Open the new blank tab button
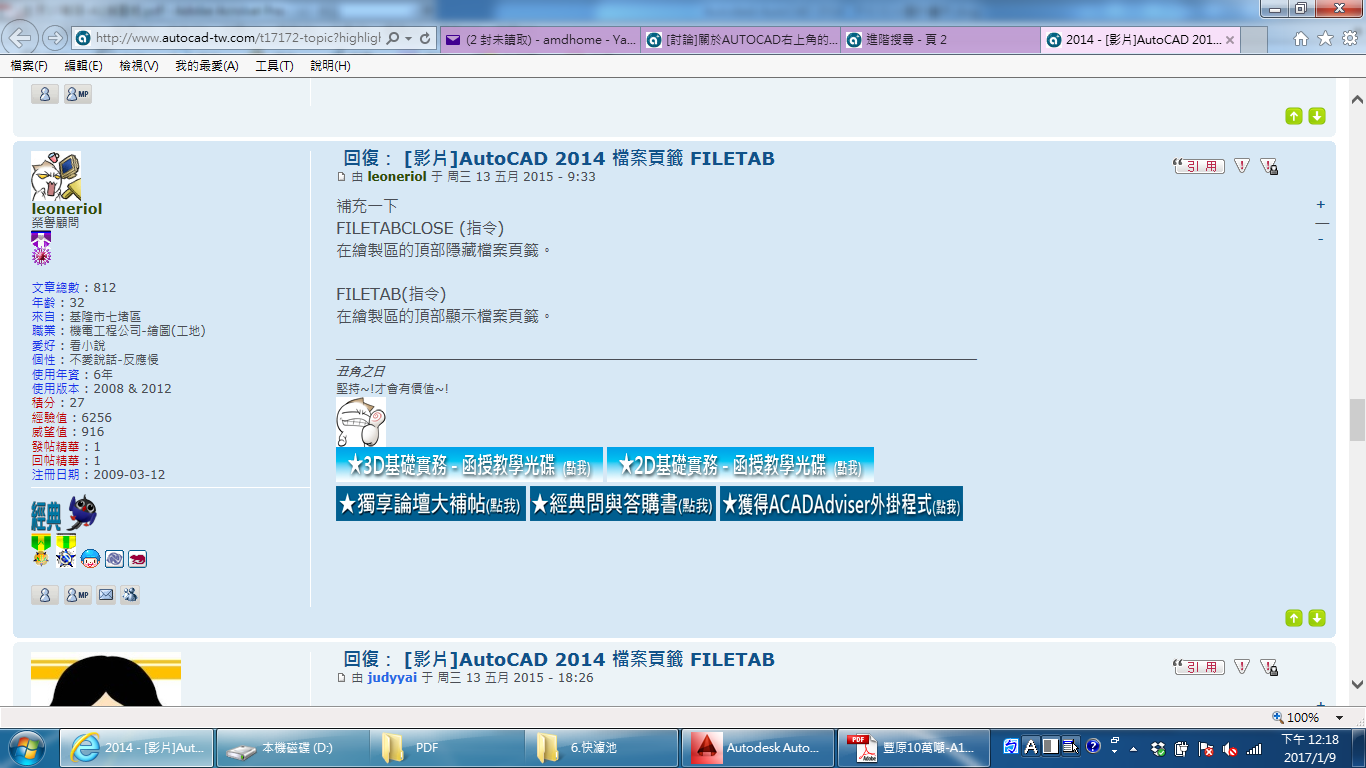This screenshot has height=768, width=1366. (x=1256, y=40)
